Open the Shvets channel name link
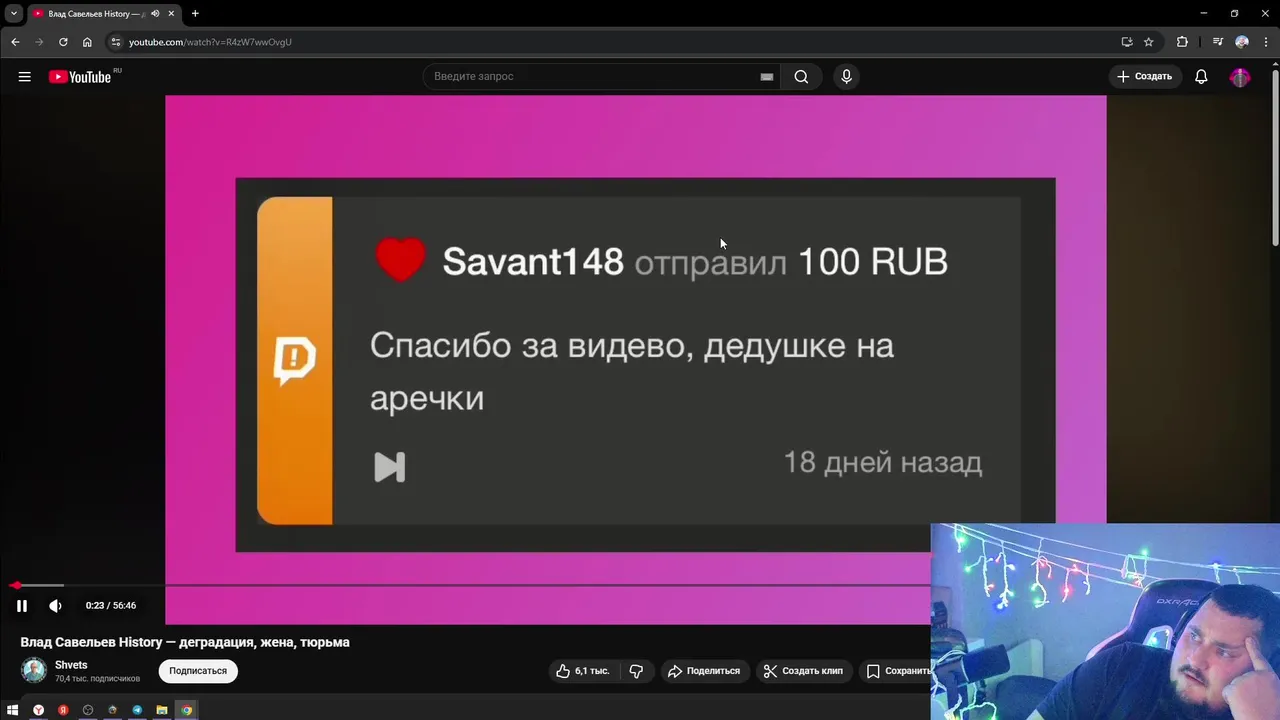Screen dimensions: 1280x720 click(71, 665)
